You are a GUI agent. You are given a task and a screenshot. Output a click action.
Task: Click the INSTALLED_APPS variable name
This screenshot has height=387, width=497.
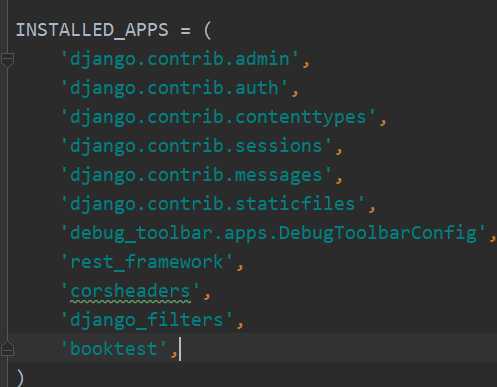[92, 30]
